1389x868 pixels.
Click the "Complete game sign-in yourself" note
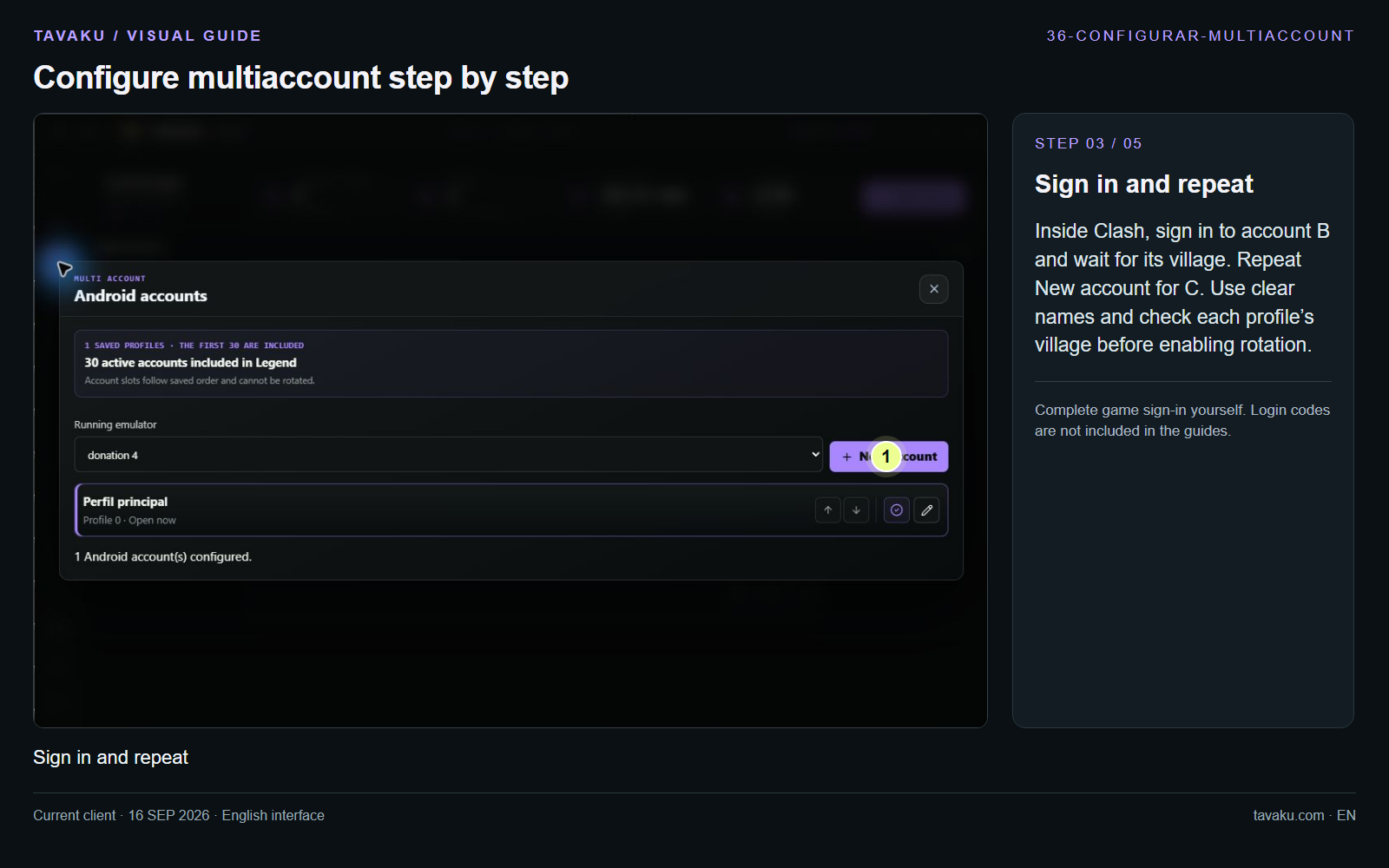click(x=1182, y=420)
